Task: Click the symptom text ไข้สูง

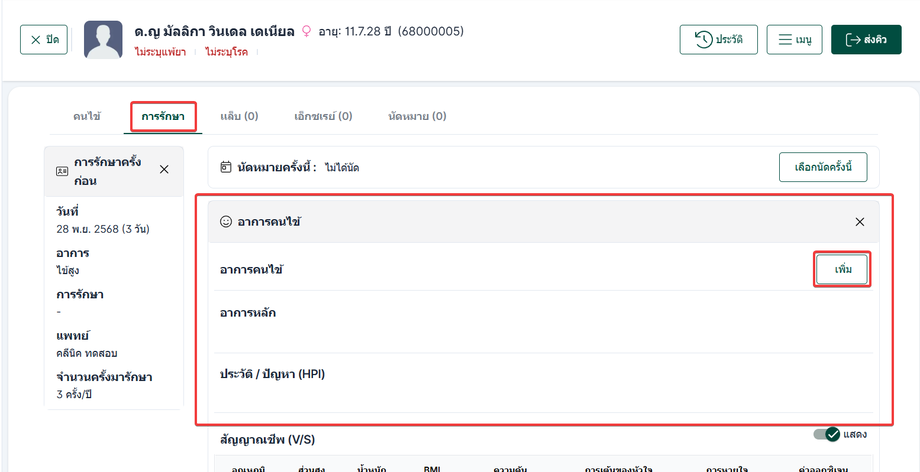Action: [x=68, y=271]
